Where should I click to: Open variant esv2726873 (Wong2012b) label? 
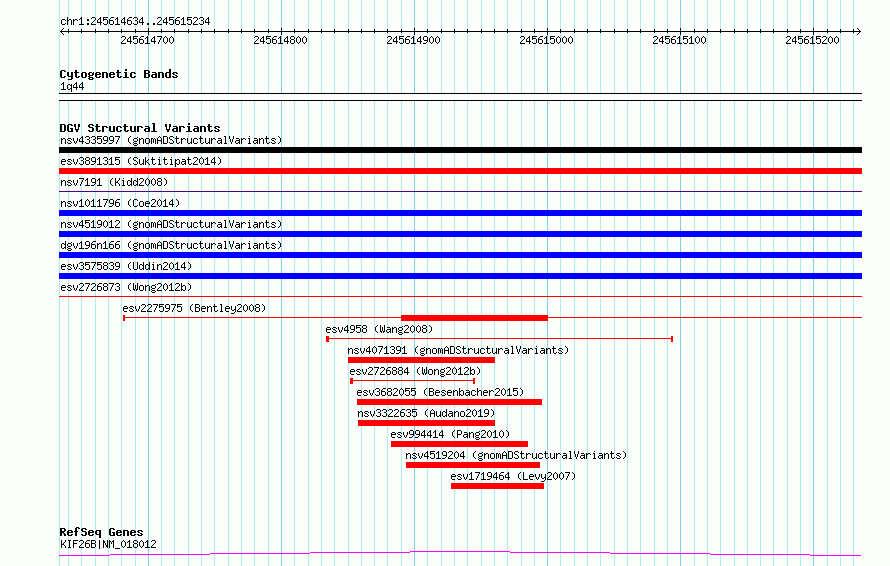(126, 287)
